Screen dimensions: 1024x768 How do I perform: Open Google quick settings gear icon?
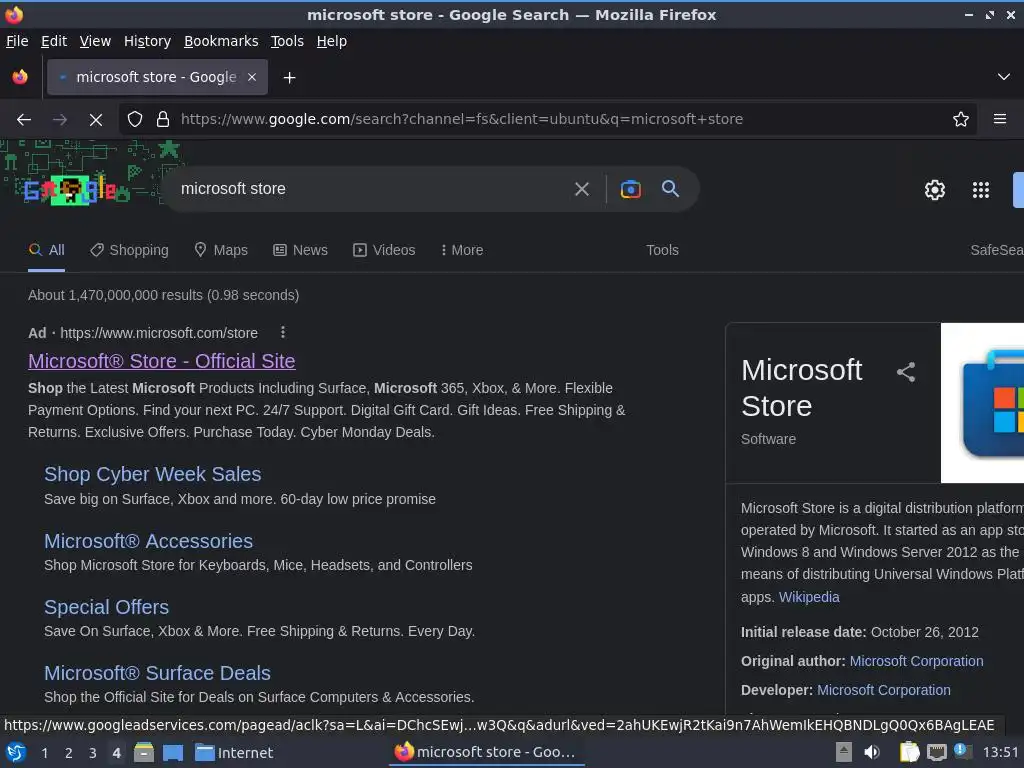click(935, 190)
